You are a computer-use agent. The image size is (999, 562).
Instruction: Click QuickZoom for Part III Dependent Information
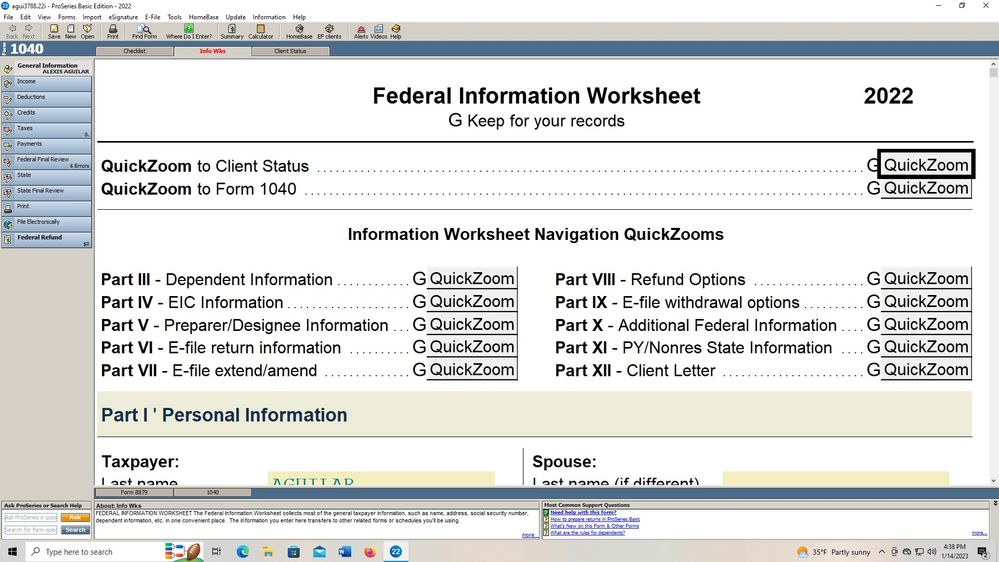point(471,279)
